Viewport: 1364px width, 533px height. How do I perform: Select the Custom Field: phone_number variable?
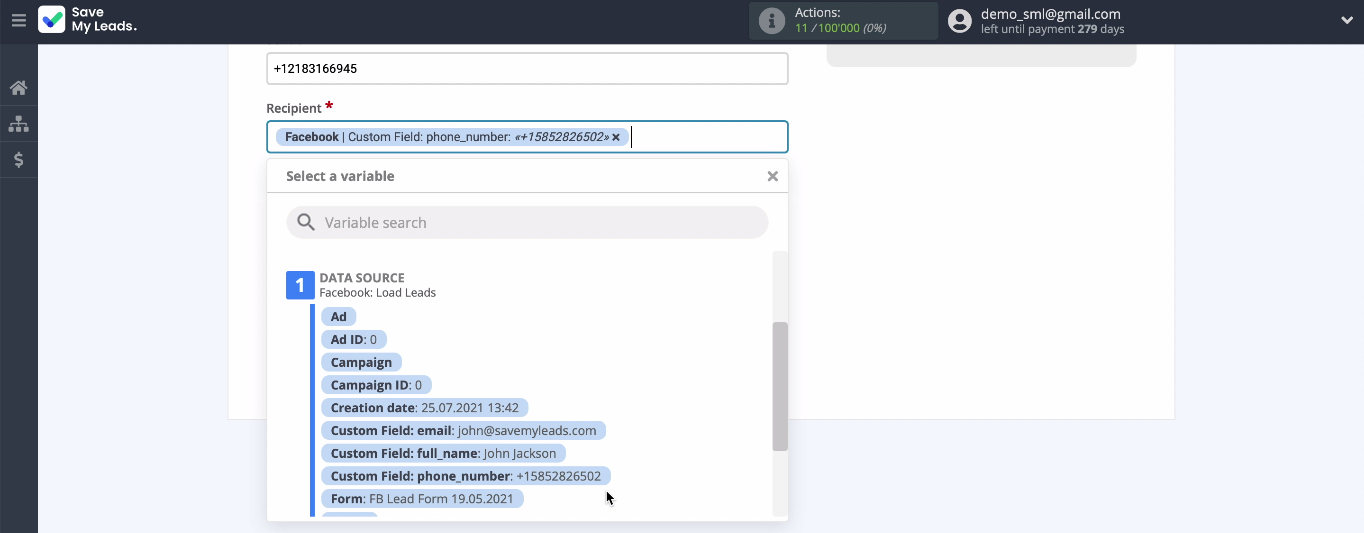coord(466,476)
